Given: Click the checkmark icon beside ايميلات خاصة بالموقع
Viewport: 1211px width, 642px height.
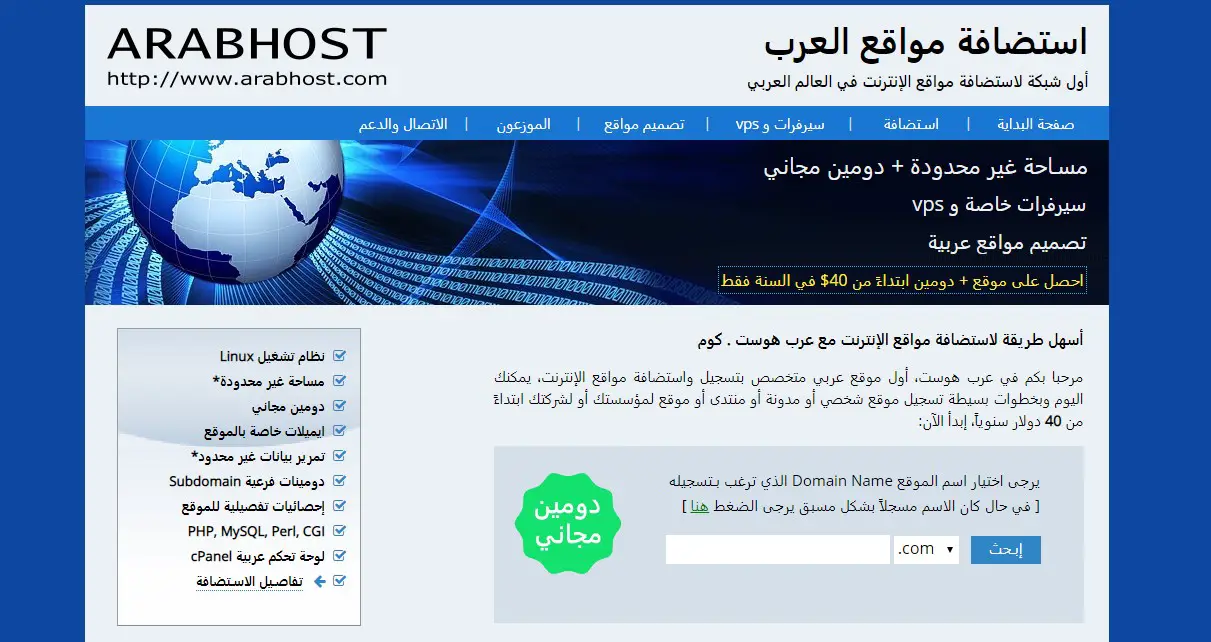Looking at the screenshot, I should tap(339, 431).
